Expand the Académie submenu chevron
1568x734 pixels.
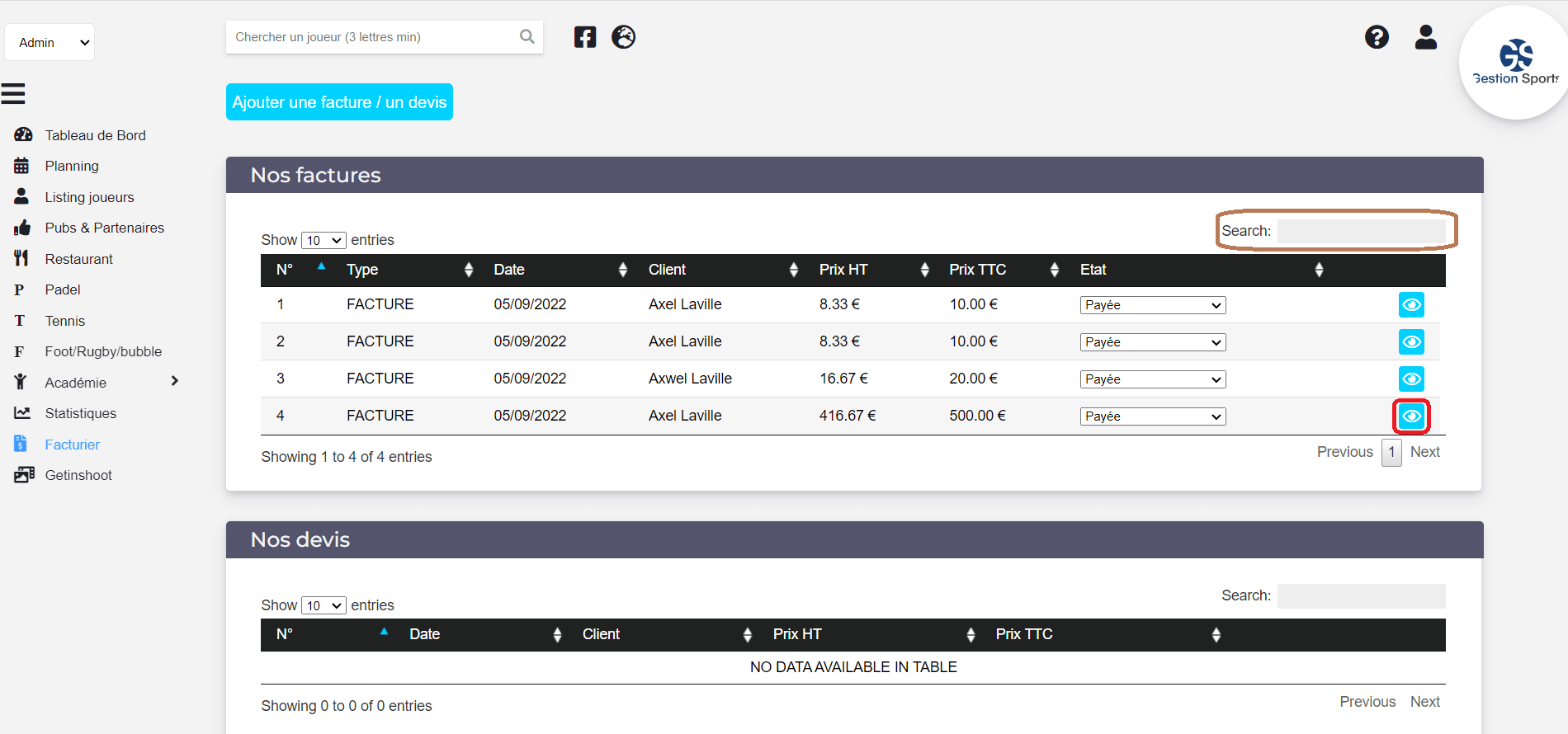click(x=174, y=381)
